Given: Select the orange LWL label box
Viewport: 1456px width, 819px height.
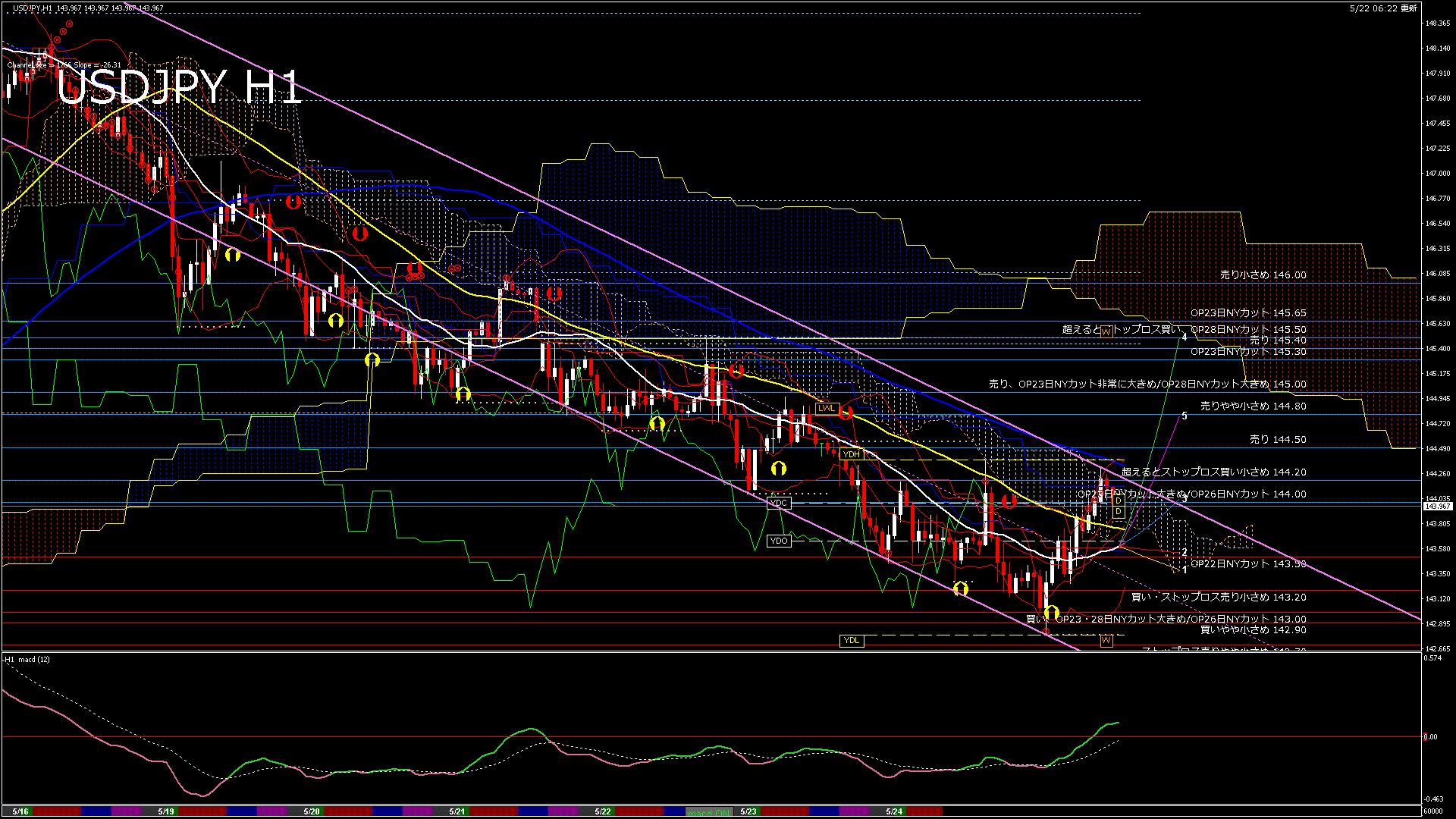Looking at the screenshot, I should pos(826,408).
